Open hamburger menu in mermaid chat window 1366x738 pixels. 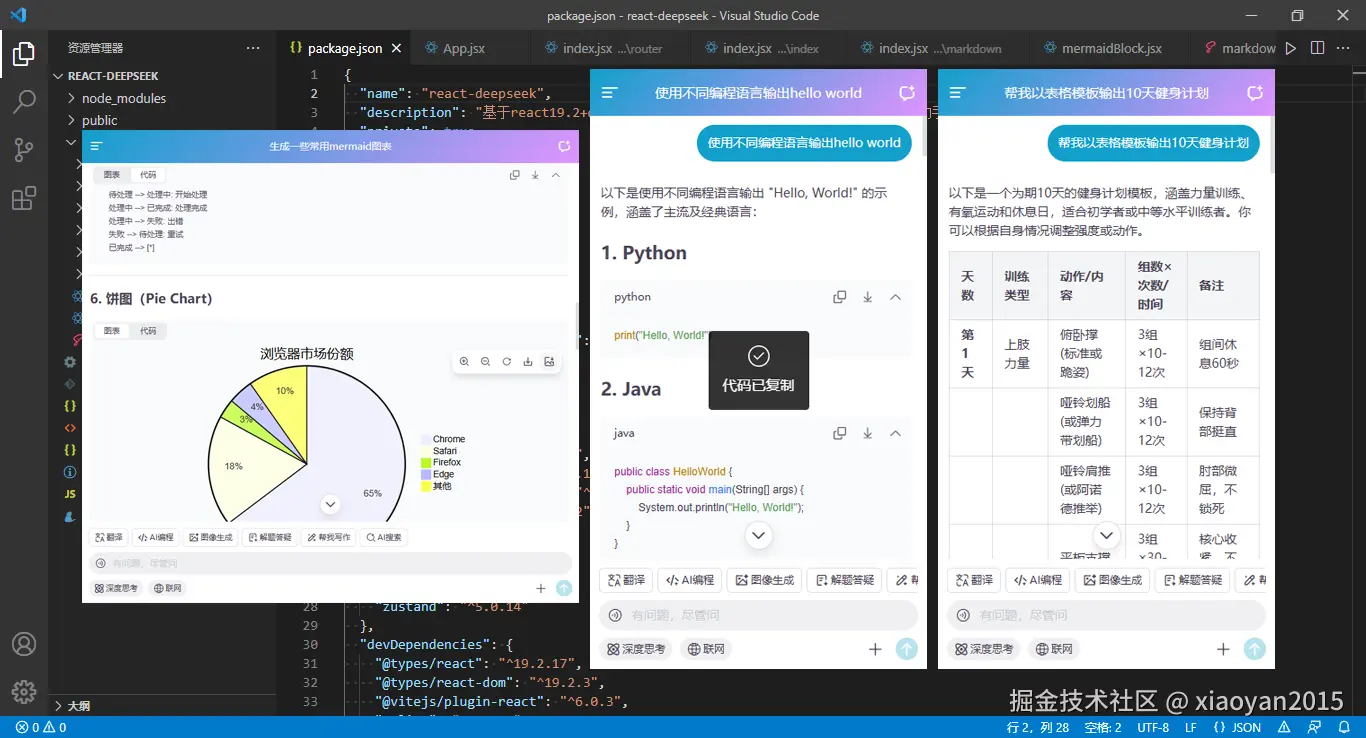coord(97,146)
